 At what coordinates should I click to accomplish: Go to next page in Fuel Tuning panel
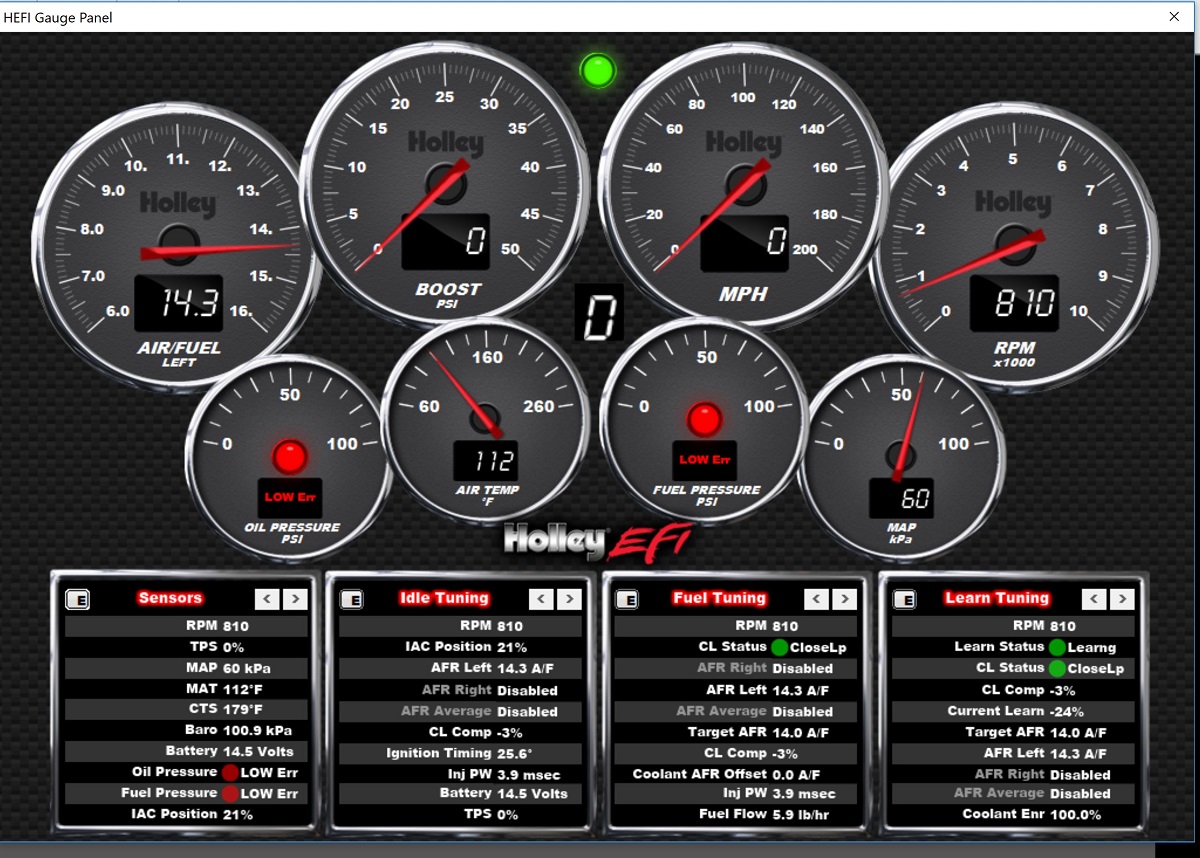point(845,599)
